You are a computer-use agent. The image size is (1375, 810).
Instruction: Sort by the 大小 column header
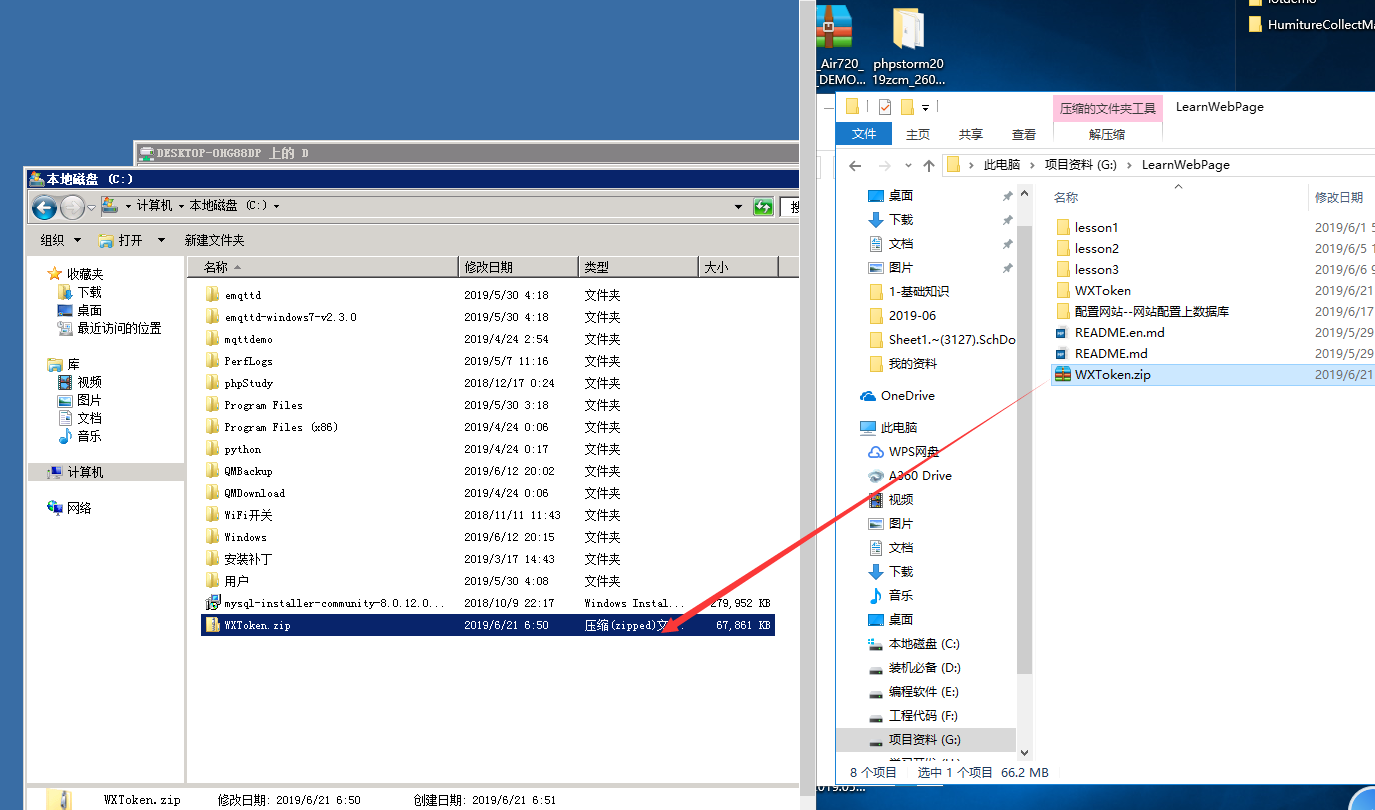(x=736, y=267)
